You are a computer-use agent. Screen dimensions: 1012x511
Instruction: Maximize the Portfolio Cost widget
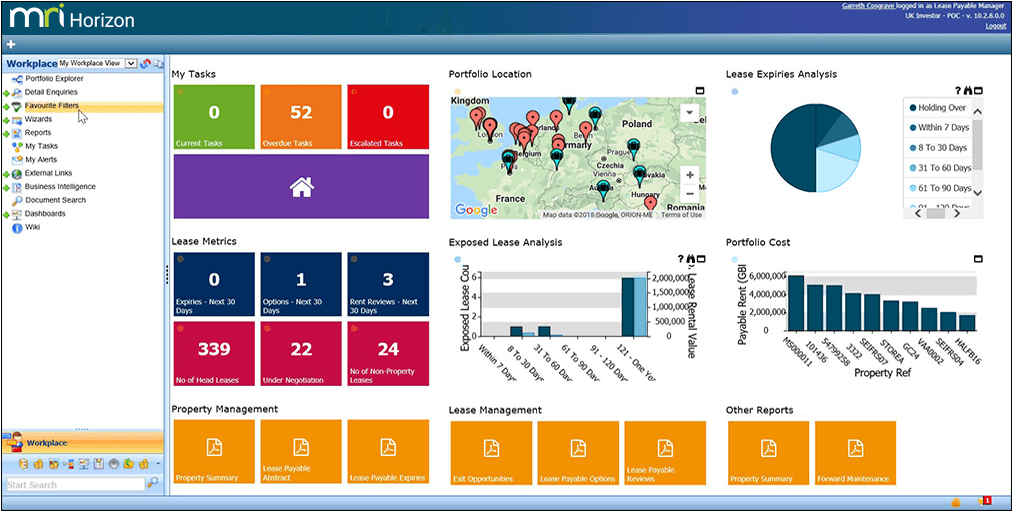pos(978,259)
